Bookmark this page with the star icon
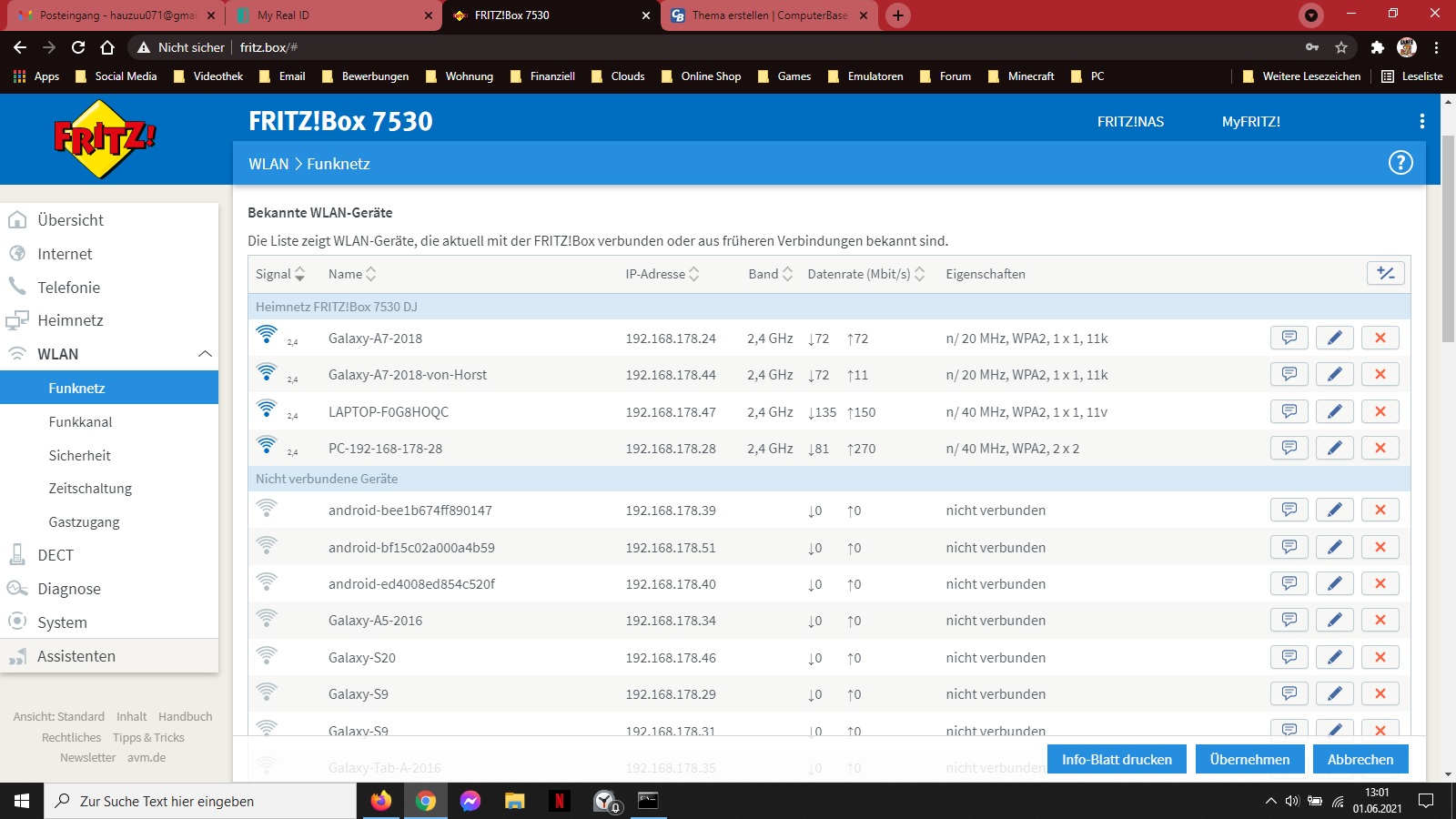The image size is (1456, 819). click(x=1341, y=47)
